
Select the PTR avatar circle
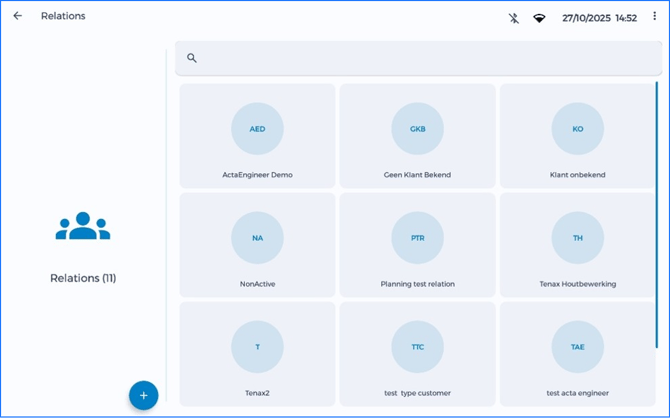tap(417, 238)
